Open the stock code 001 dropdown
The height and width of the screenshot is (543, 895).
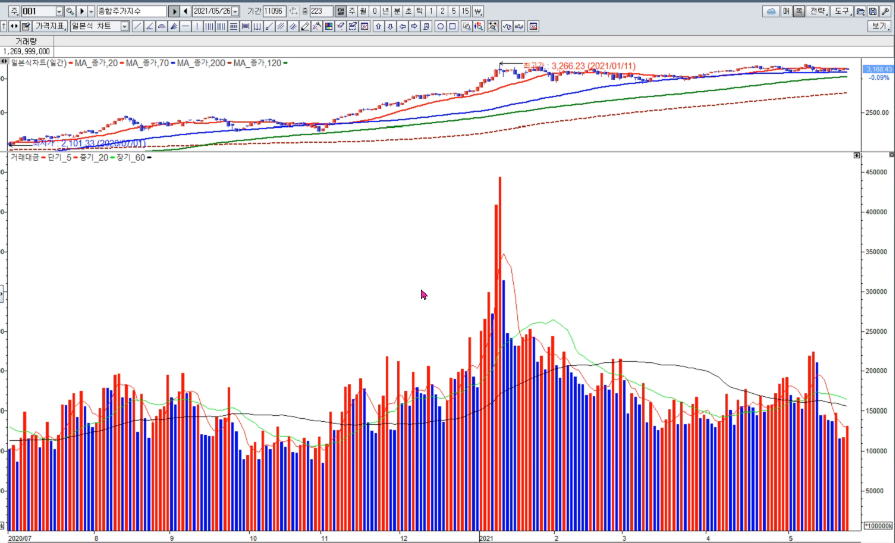[x=59, y=11]
